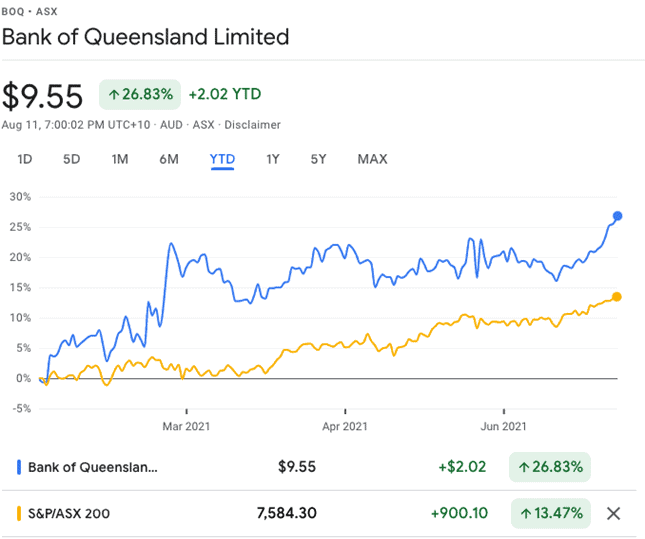Click the +2.02 YTD change text
The width and height of the screenshot is (645, 539).
225,94
